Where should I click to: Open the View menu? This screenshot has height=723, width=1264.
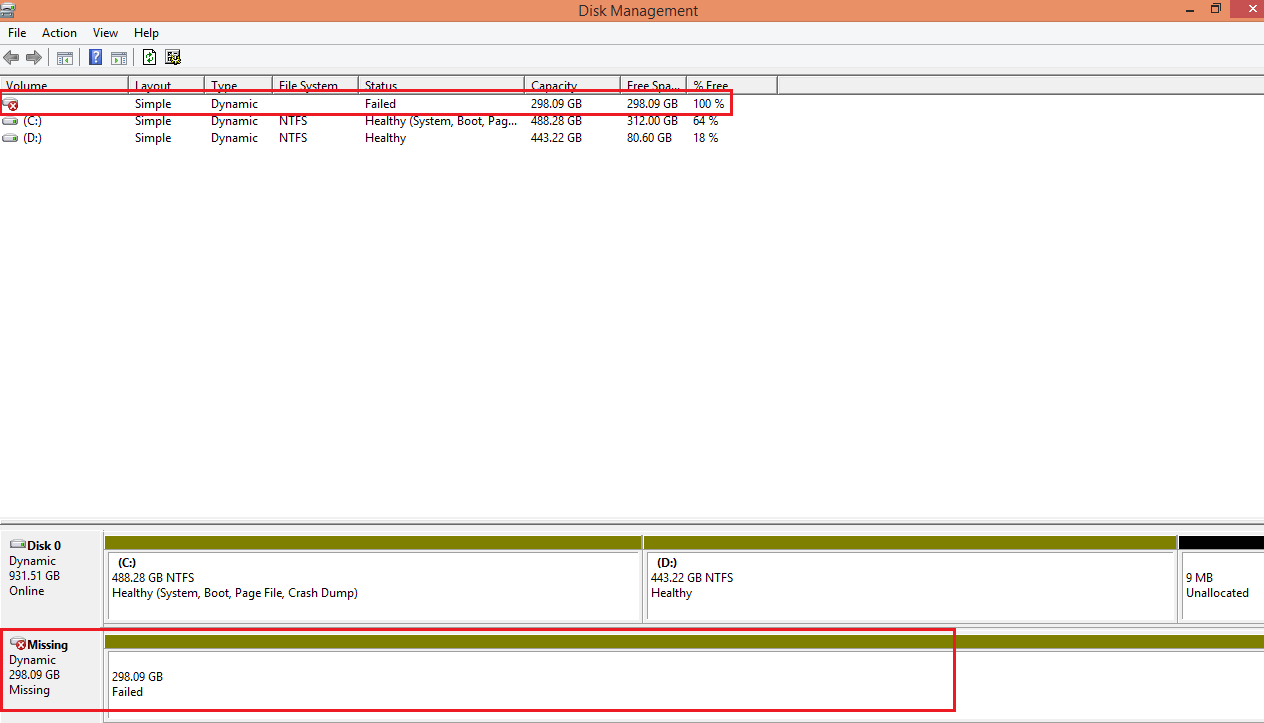coord(105,33)
